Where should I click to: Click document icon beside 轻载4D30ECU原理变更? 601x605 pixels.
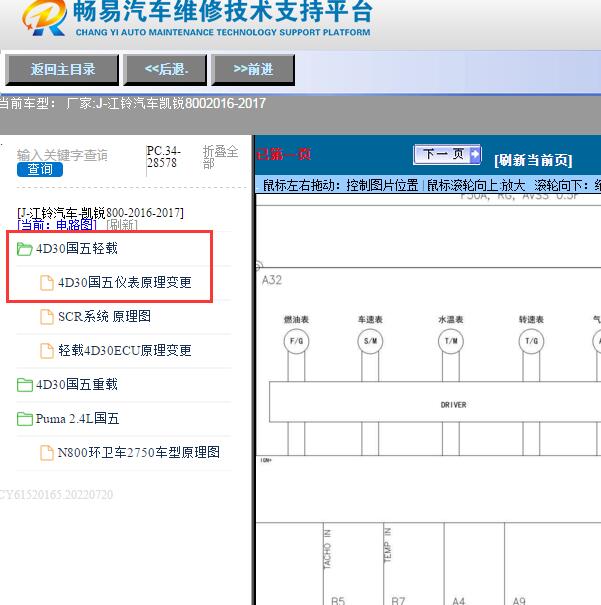47,351
